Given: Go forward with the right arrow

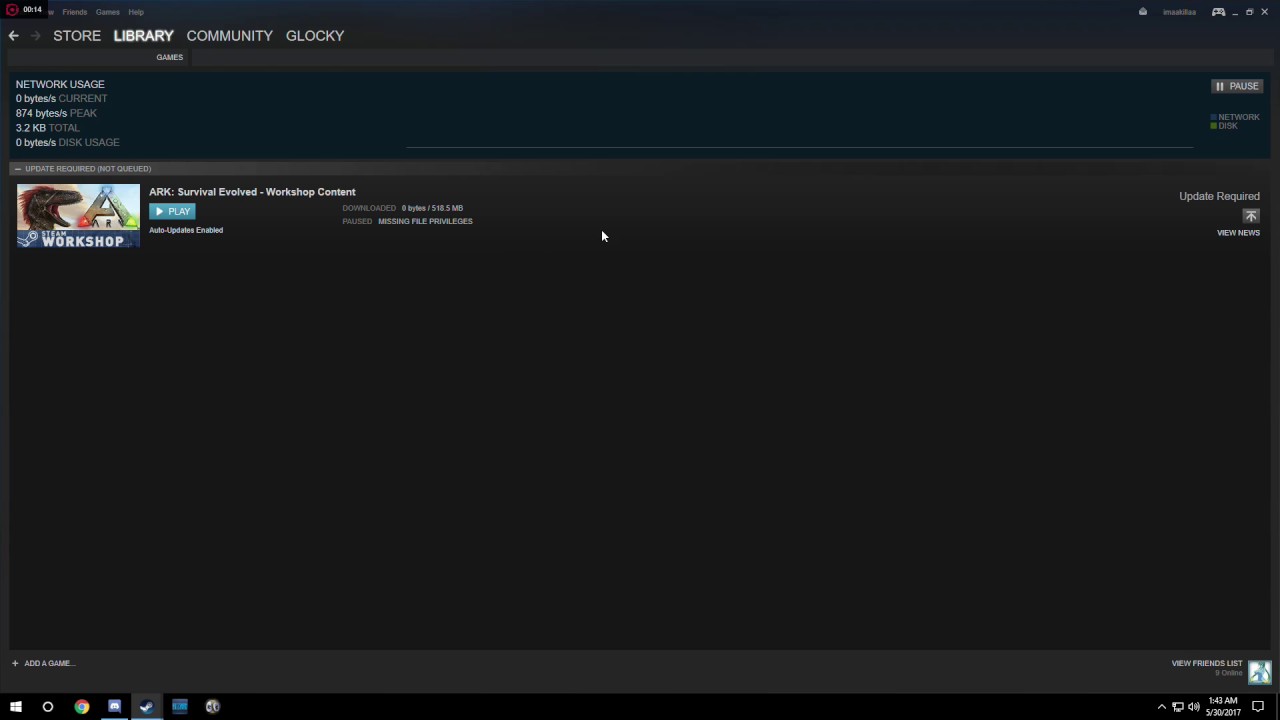Looking at the screenshot, I should click(36, 36).
